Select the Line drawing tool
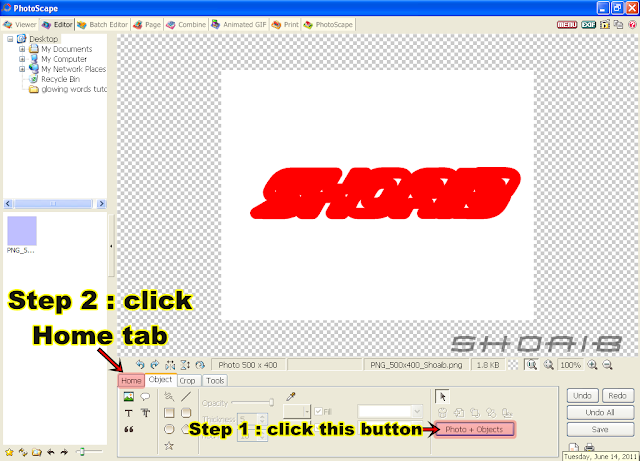This screenshot has width=640, height=461. click(x=186, y=396)
